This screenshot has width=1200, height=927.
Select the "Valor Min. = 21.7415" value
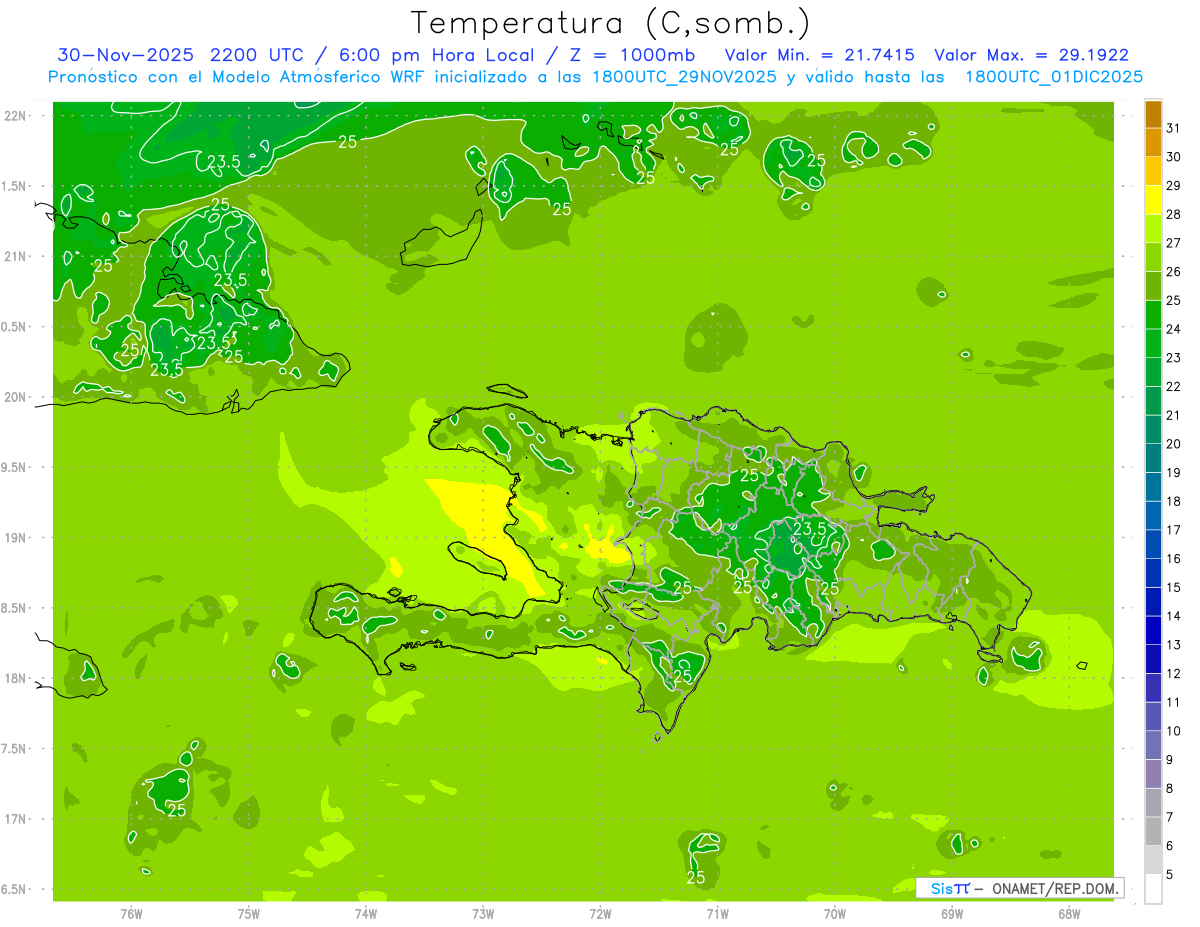pos(820,56)
